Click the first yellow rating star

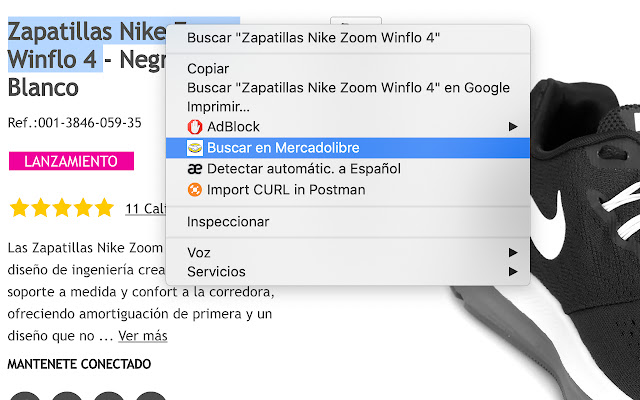click(20, 207)
